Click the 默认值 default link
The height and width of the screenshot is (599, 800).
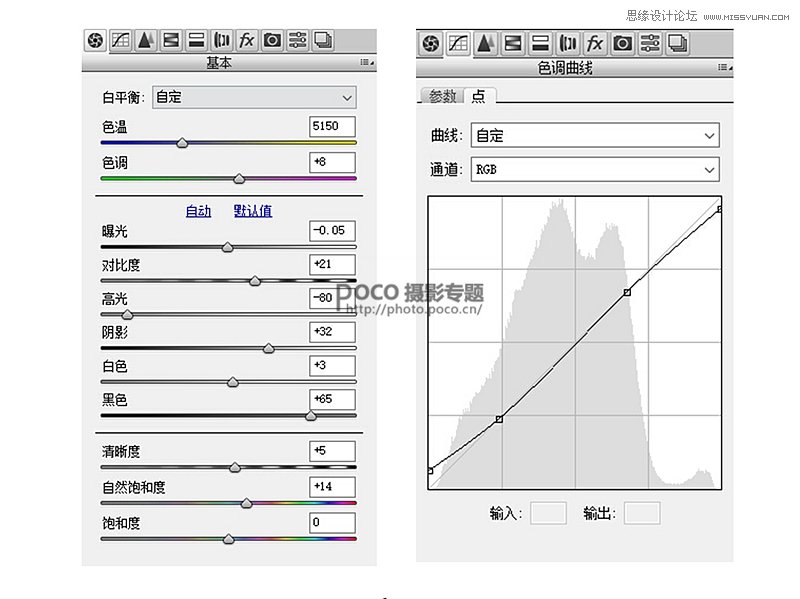click(253, 211)
